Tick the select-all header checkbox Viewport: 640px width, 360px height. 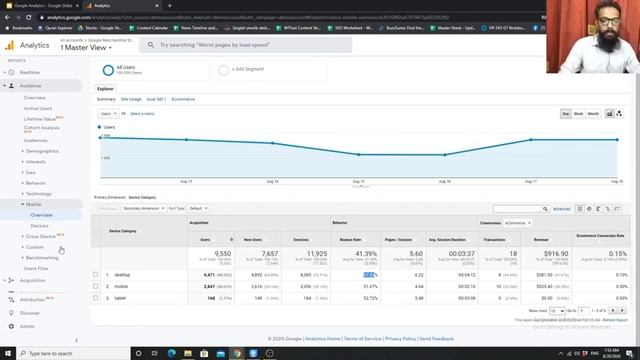click(96, 231)
